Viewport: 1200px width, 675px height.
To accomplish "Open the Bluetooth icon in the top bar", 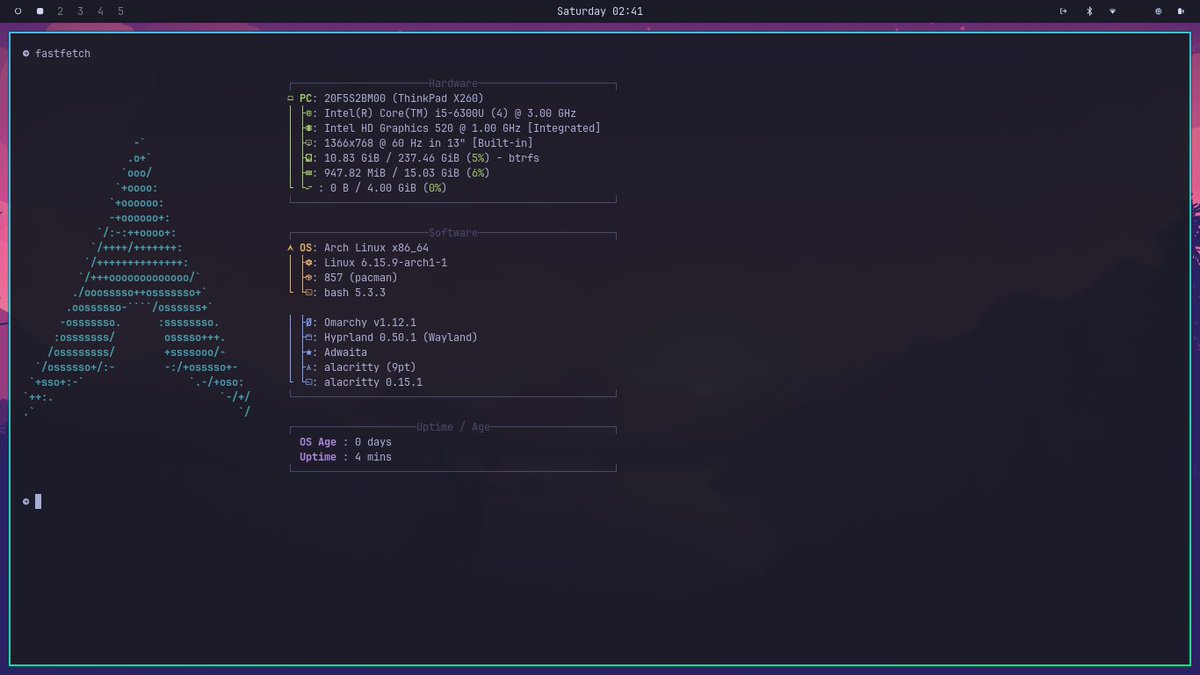I will [1089, 11].
